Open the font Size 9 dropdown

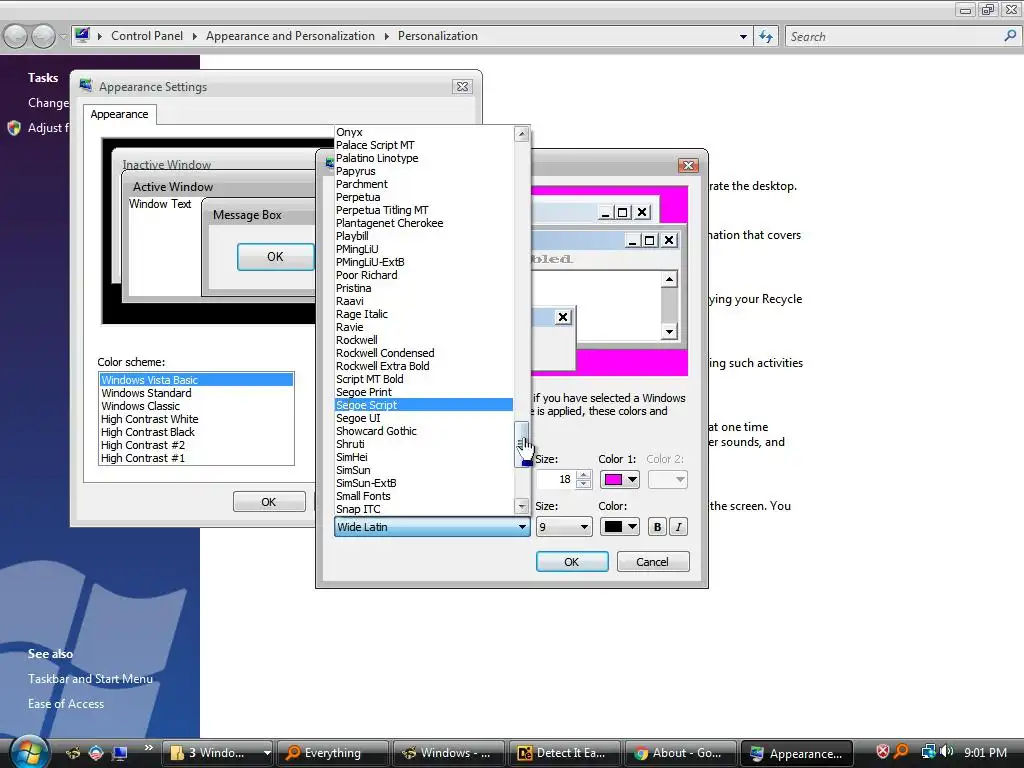564,527
